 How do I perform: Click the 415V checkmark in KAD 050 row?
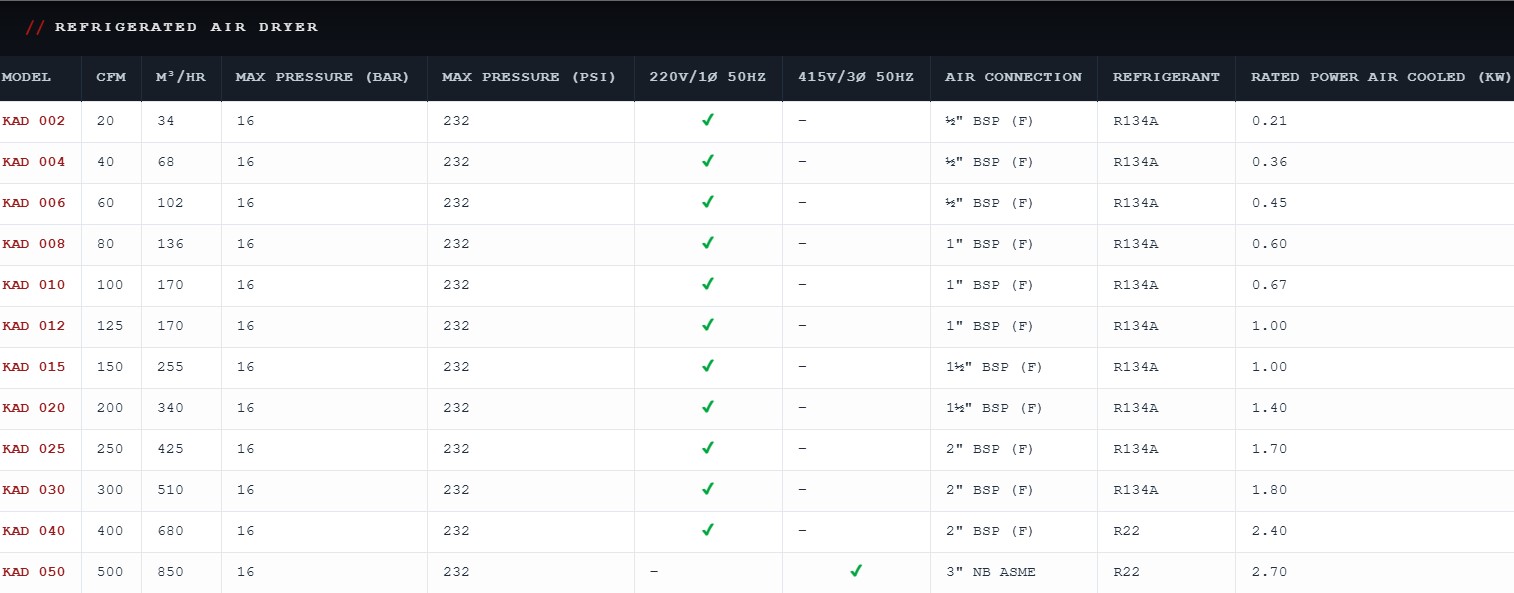(856, 571)
